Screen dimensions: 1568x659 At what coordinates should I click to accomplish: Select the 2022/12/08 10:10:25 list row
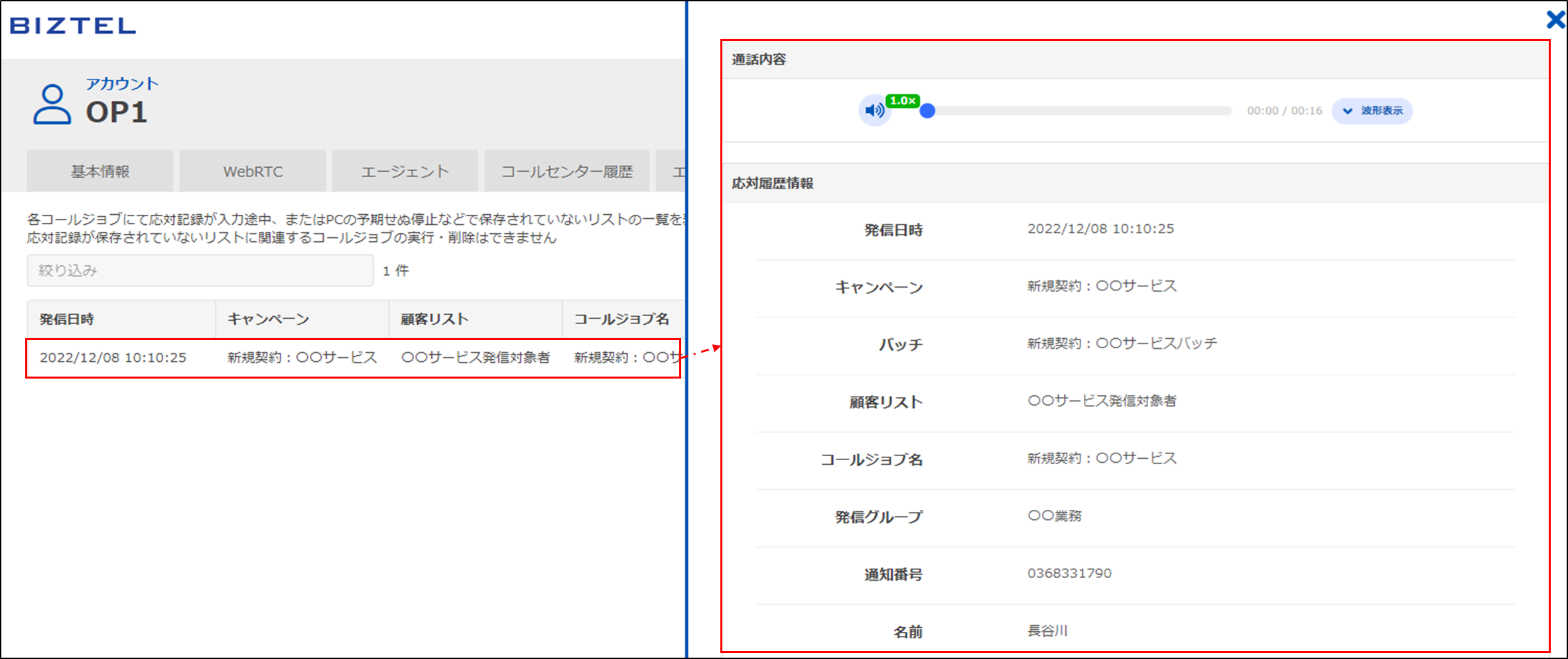(x=353, y=358)
